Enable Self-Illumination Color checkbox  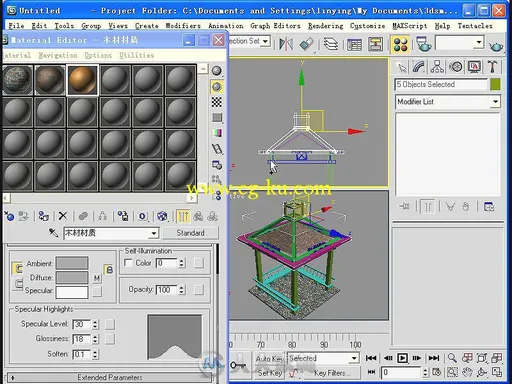pos(128,263)
